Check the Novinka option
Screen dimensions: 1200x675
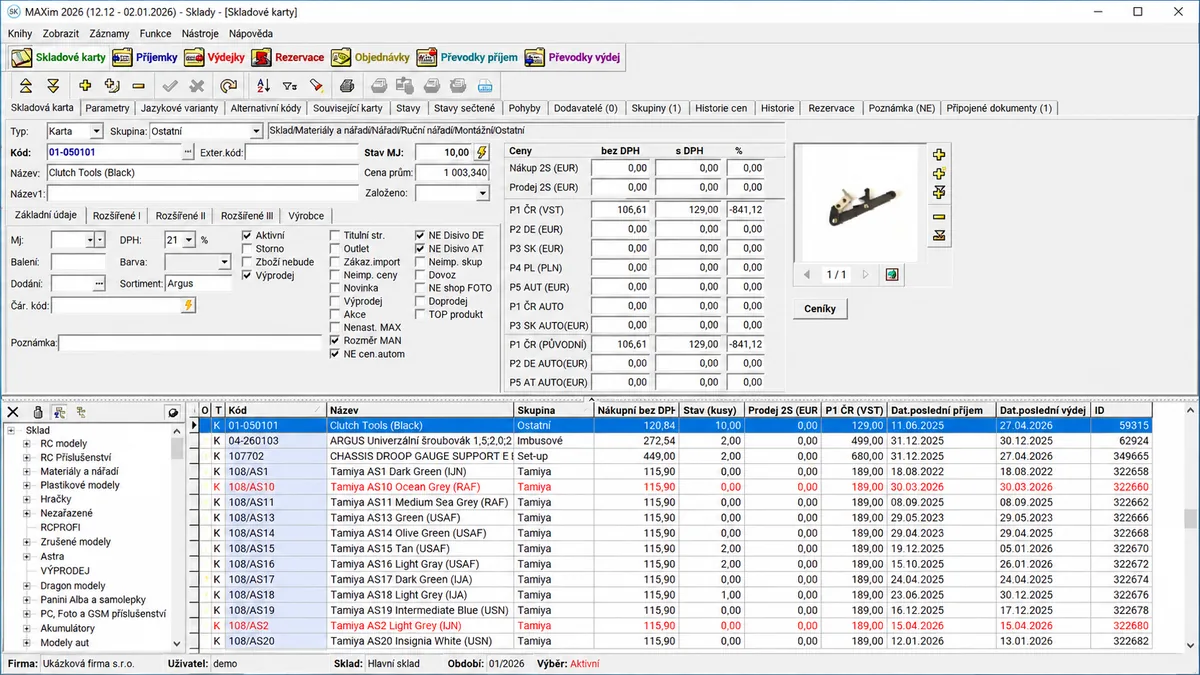[x=336, y=288]
